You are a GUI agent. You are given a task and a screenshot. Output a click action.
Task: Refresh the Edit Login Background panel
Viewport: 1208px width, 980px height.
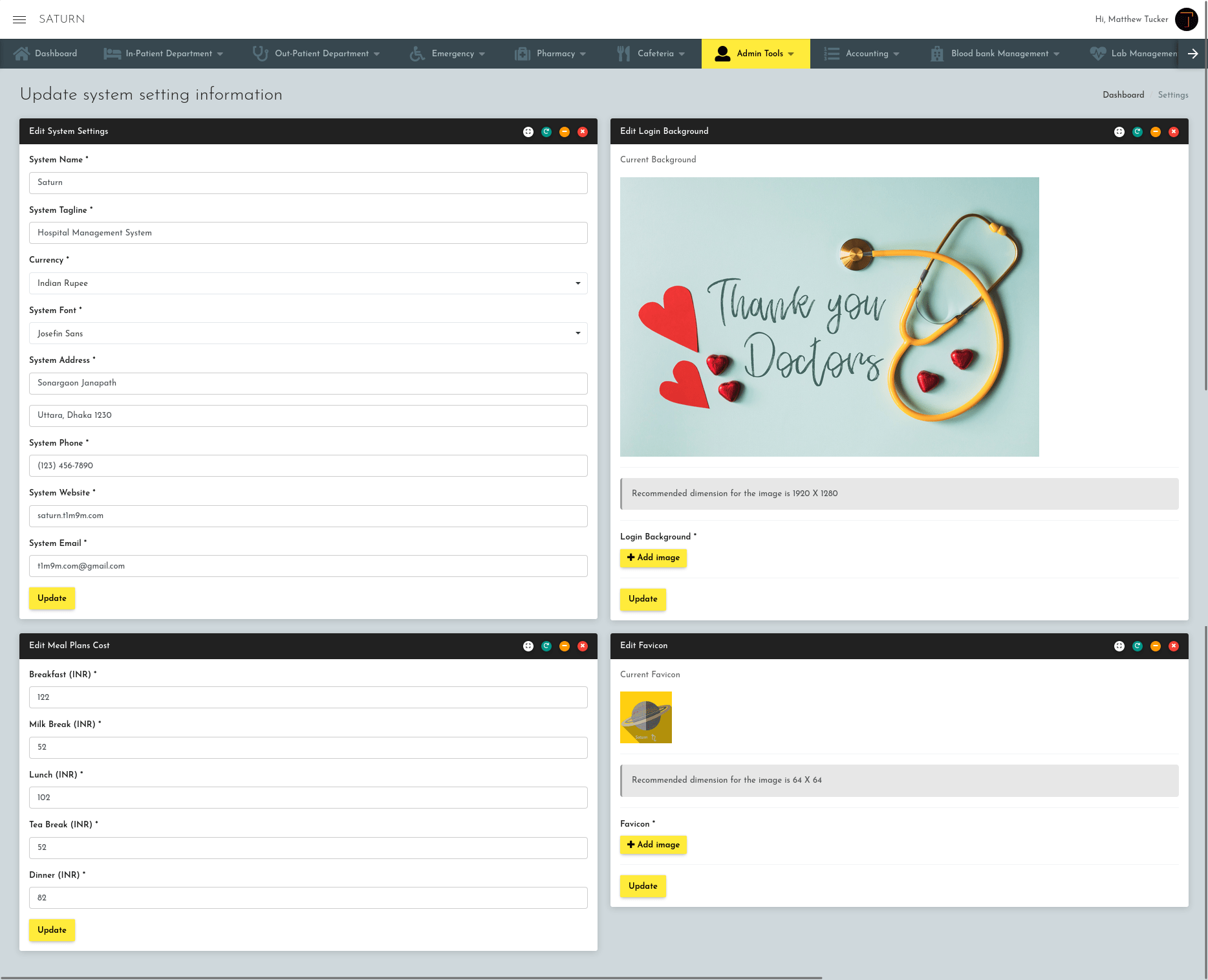tap(1138, 131)
